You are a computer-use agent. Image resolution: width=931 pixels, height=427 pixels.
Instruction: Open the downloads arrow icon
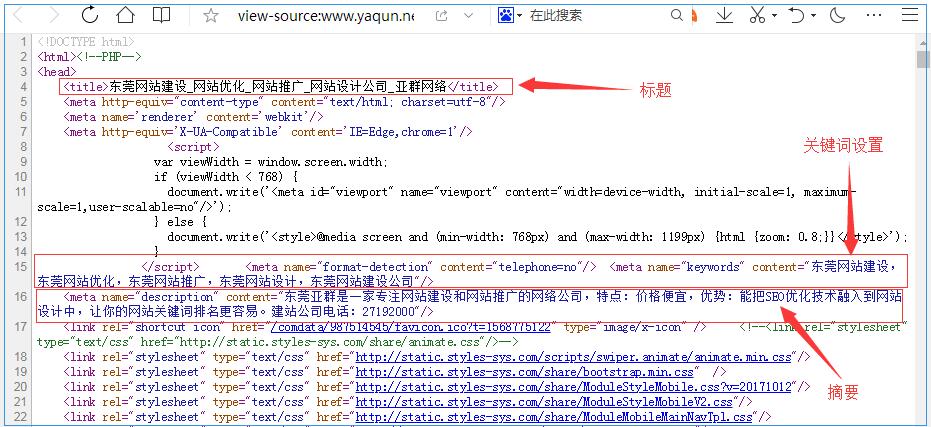point(724,15)
